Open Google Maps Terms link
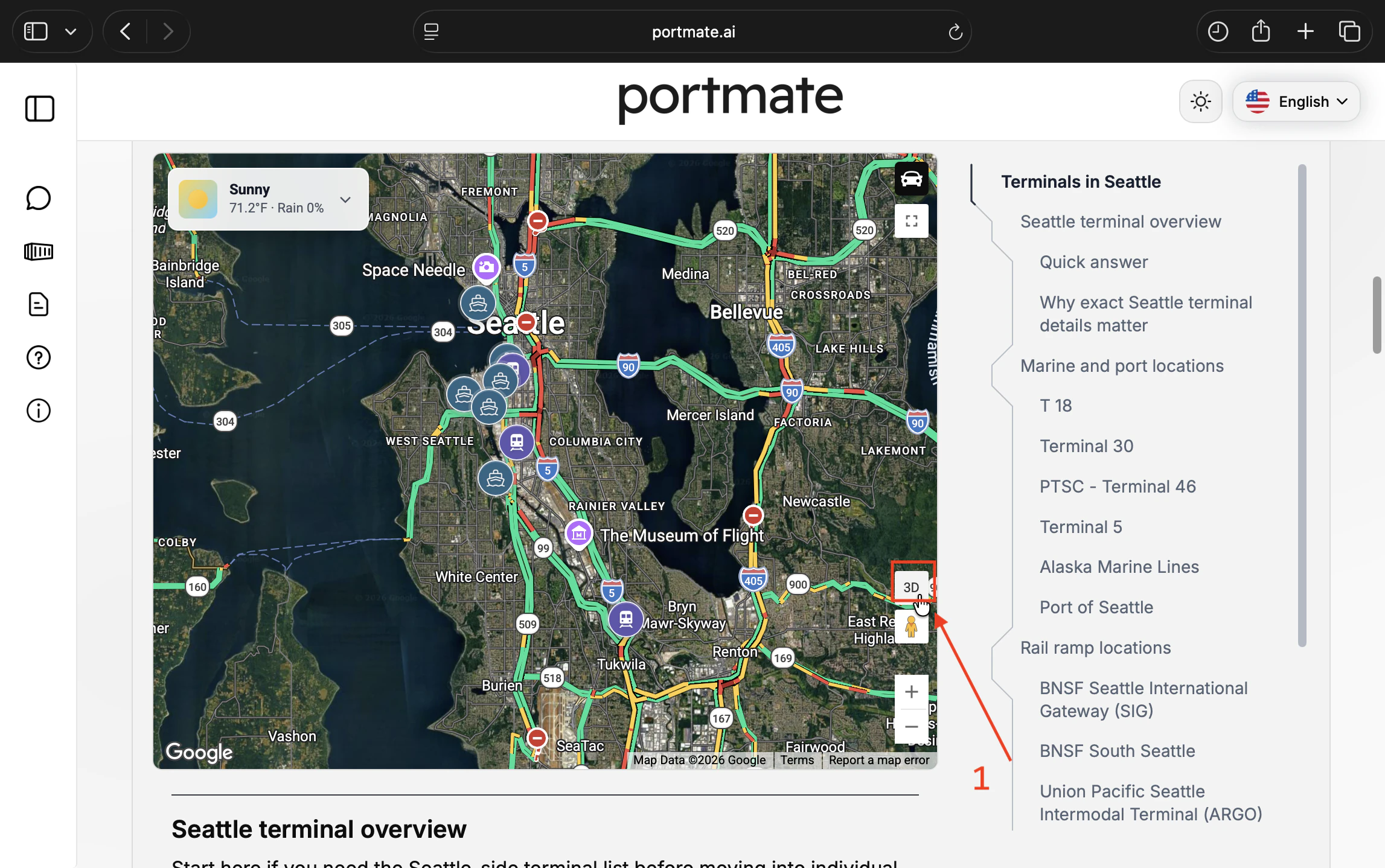Image resolution: width=1385 pixels, height=868 pixels. click(796, 760)
